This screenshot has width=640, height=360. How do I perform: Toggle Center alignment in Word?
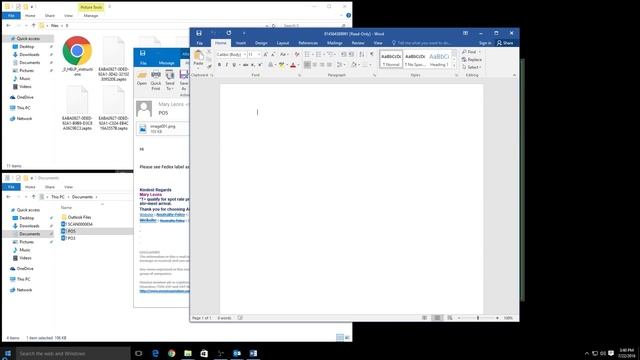click(x=315, y=65)
